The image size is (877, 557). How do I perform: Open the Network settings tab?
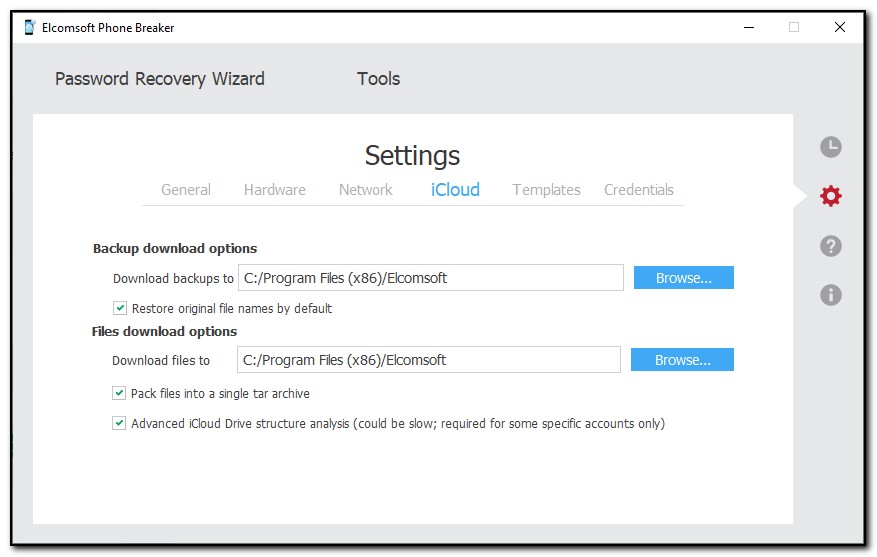(365, 190)
